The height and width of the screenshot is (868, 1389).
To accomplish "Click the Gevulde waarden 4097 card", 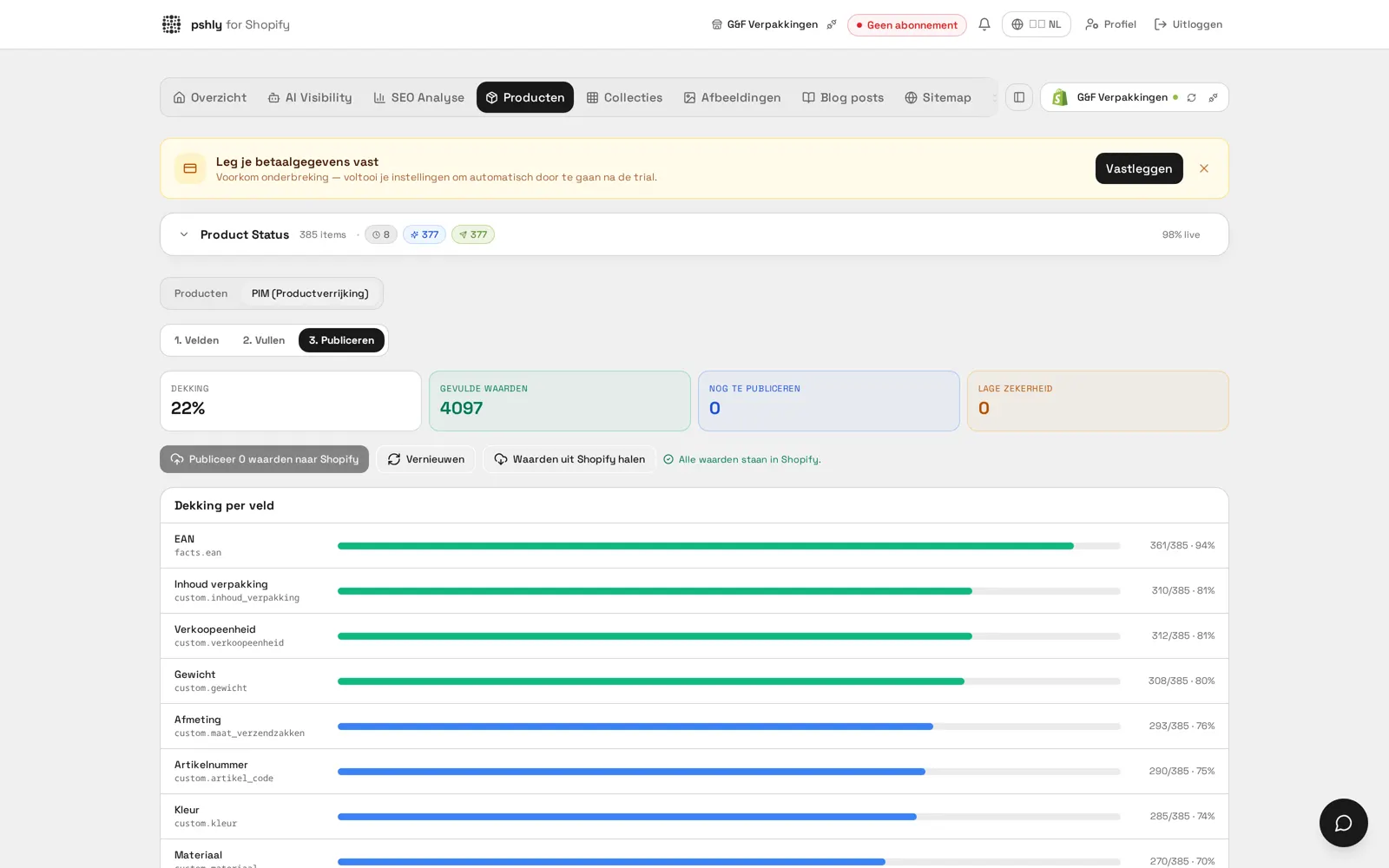I will coord(560,401).
